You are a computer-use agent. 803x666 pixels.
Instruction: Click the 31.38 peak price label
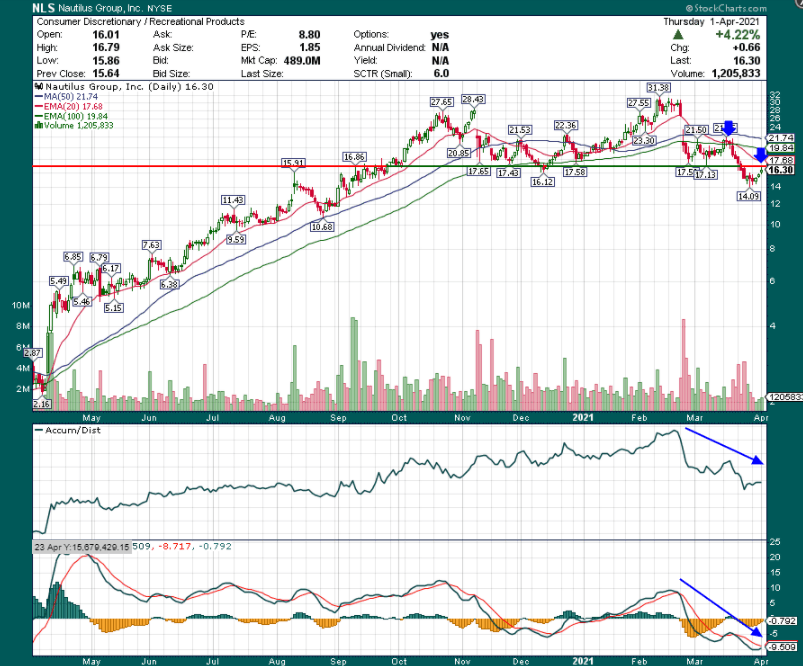(658, 88)
